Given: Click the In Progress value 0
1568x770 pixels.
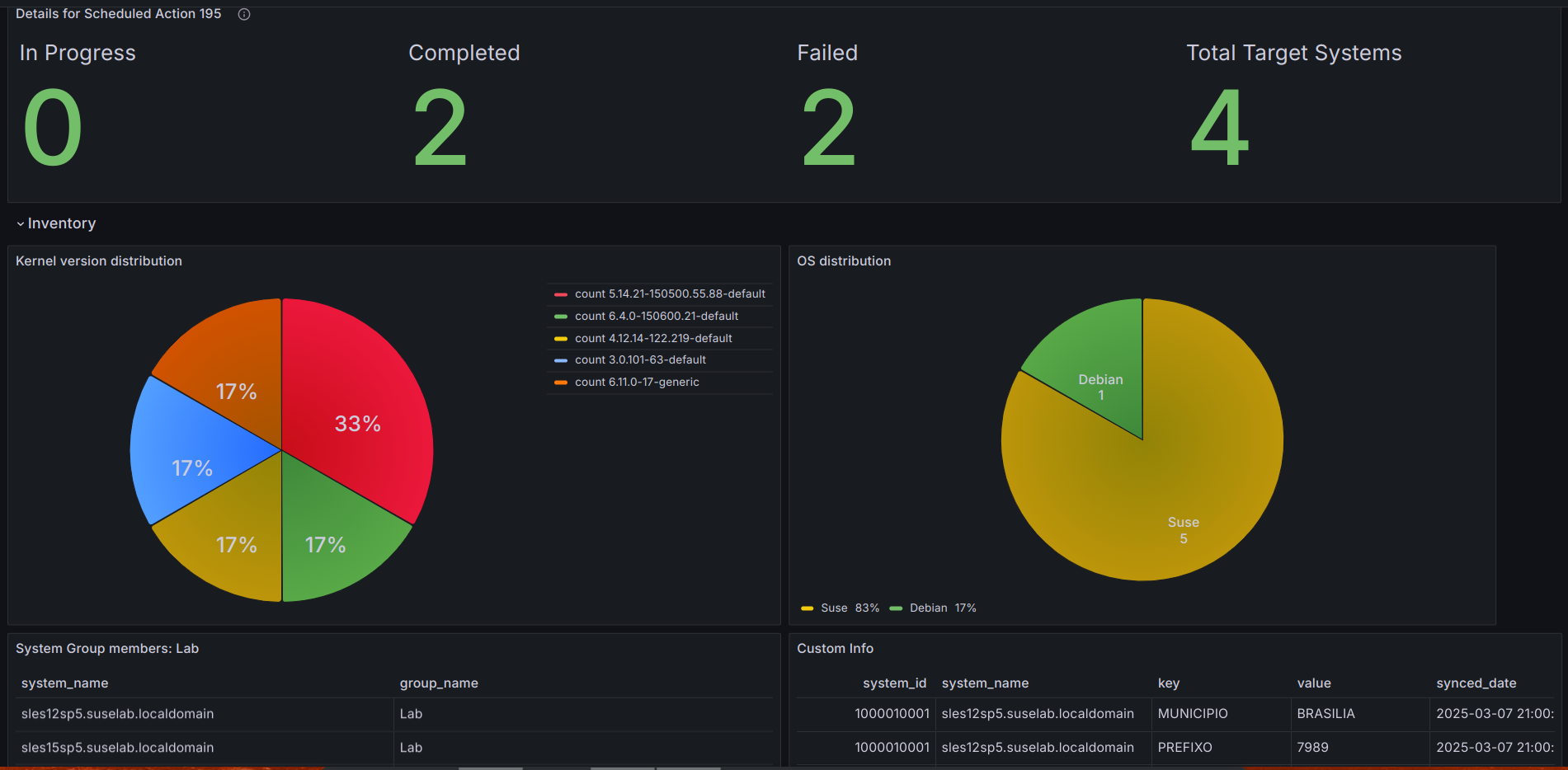Looking at the screenshot, I should click(53, 128).
